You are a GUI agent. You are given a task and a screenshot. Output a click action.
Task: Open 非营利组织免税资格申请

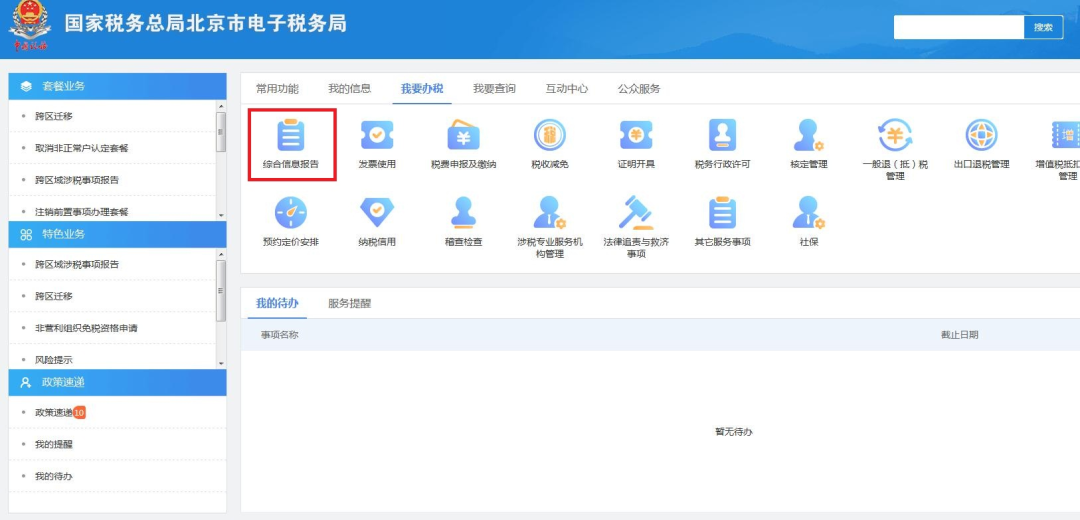coord(86,328)
